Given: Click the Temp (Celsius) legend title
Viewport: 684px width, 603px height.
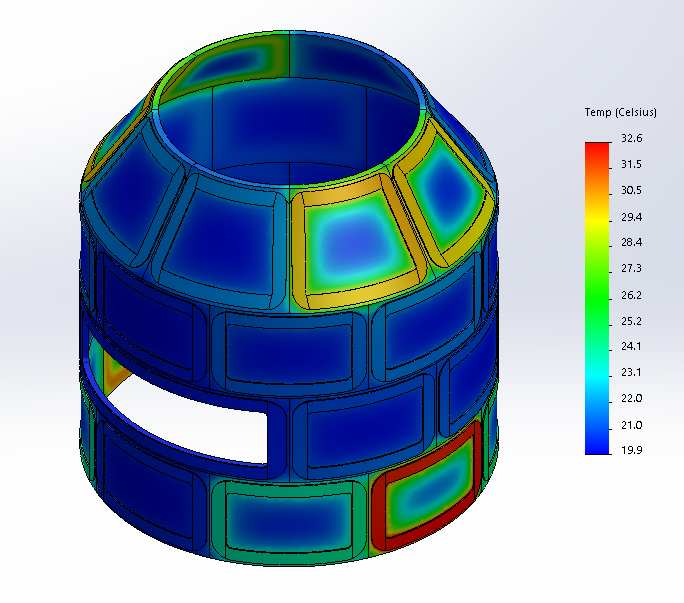Looking at the screenshot, I should pyautogui.click(x=620, y=111).
